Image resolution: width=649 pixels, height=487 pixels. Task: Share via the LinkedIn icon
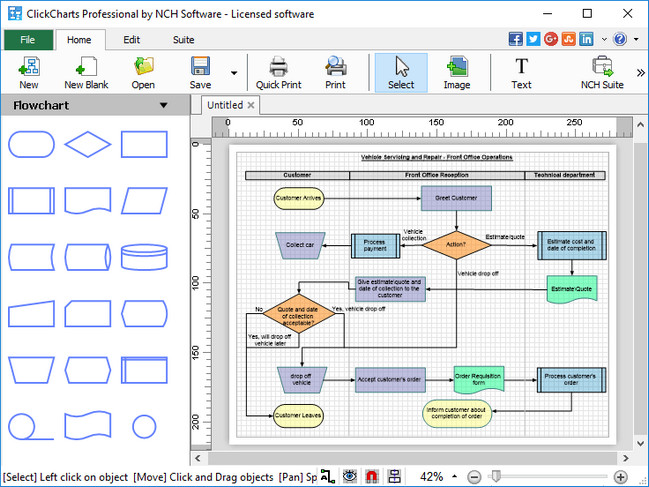(586, 39)
